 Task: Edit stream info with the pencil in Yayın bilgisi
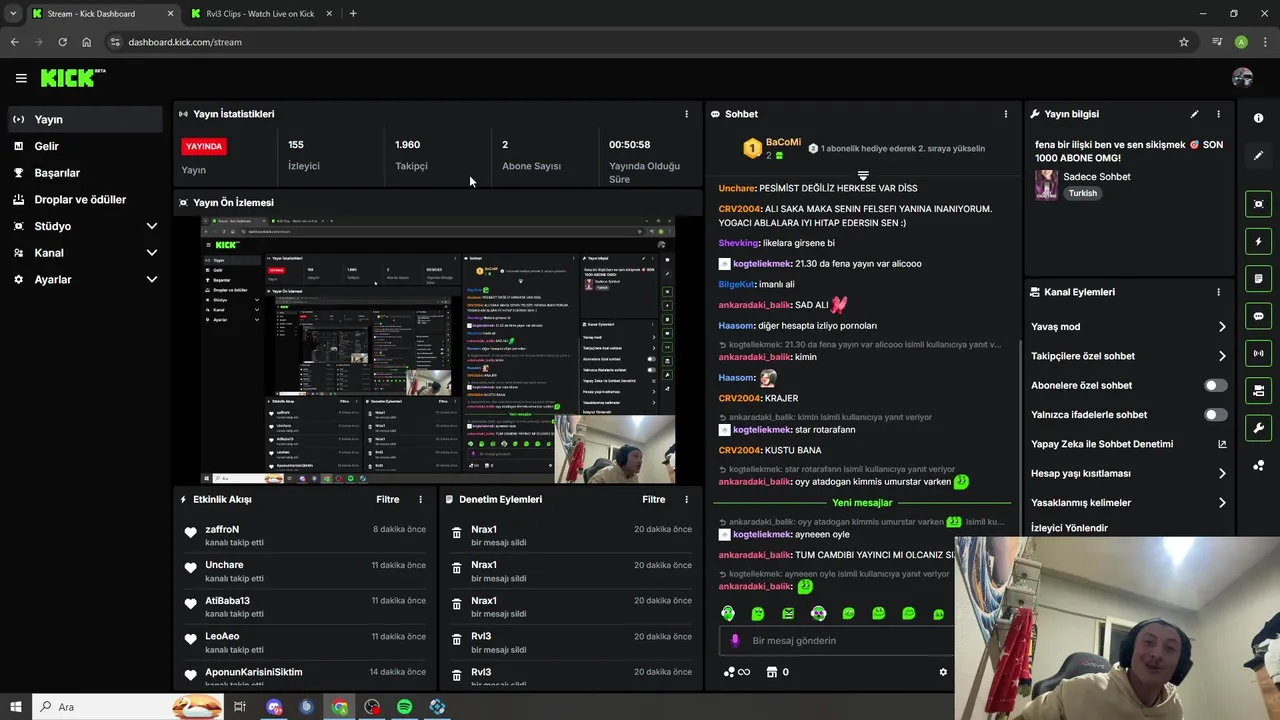[1194, 114]
